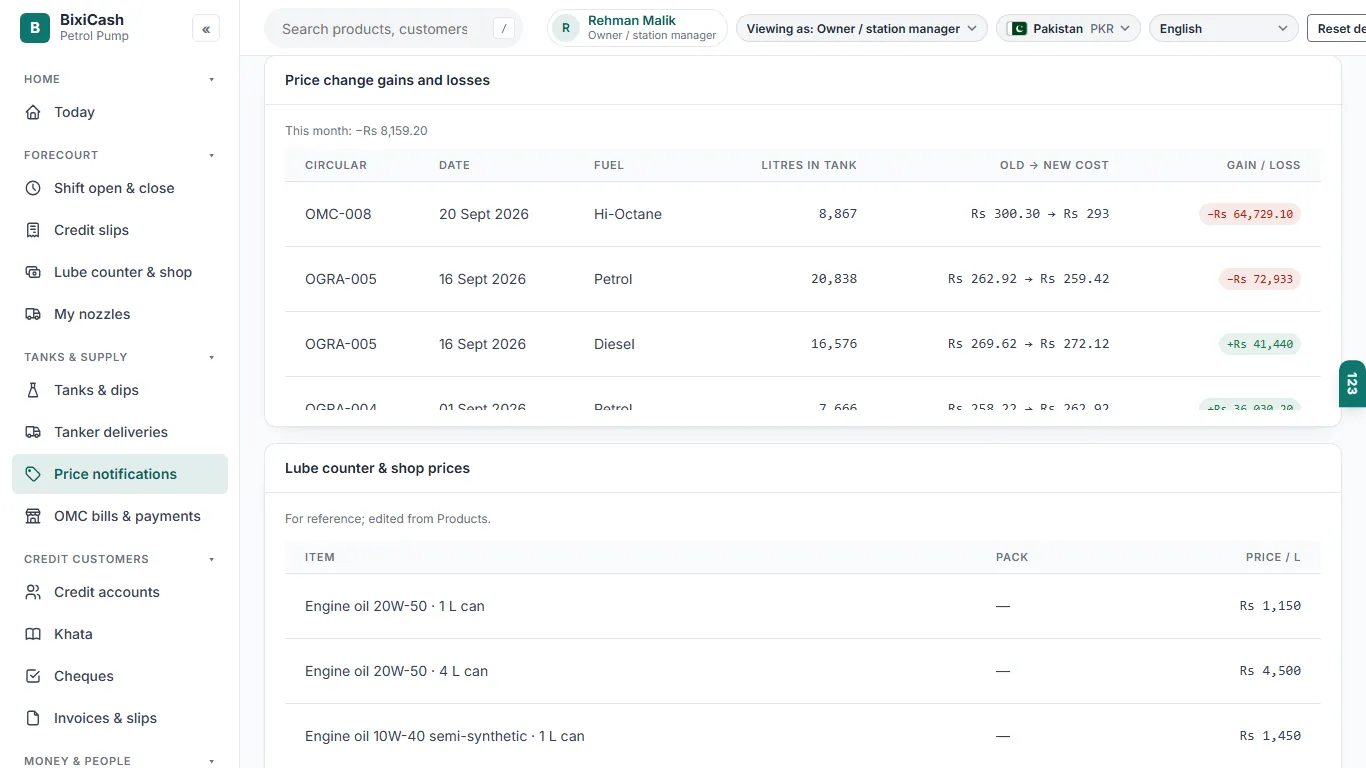Image resolution: width=1366 pixels, height=768 pixels.
Task: Click the −Rs 64,729.10 loss badge
Action: point(1250,214)
